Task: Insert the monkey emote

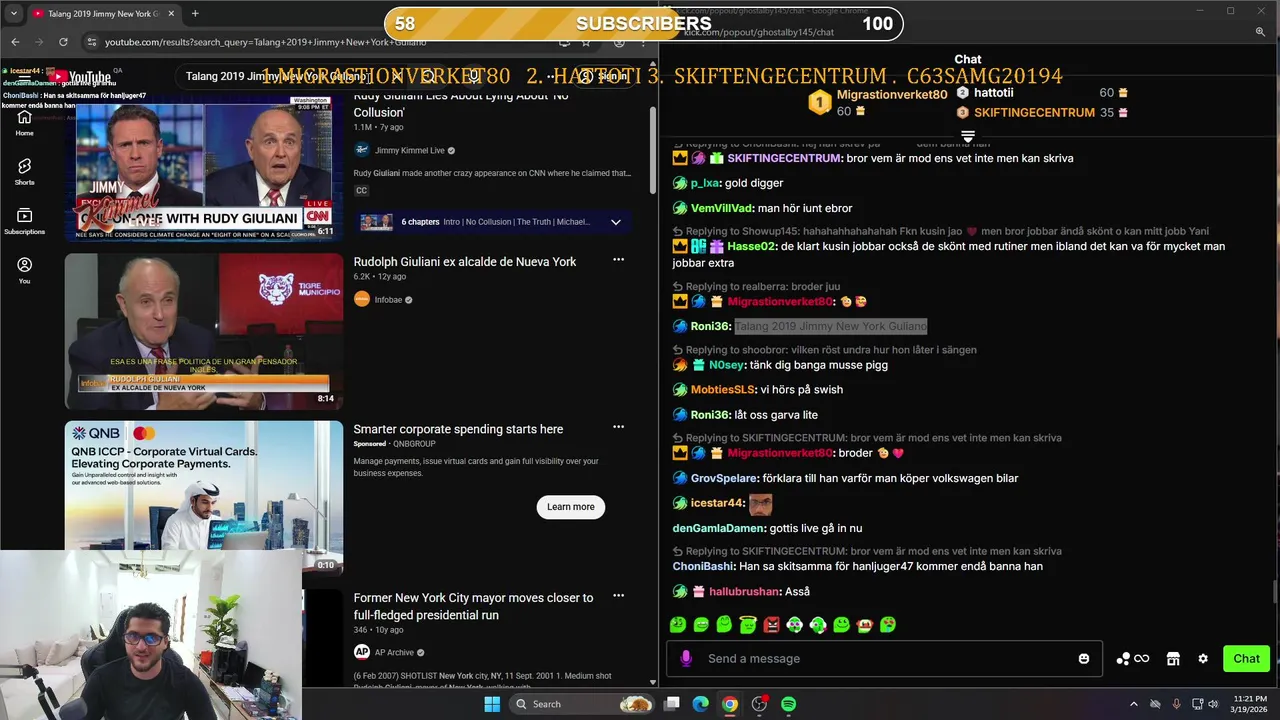Action: (x=864, y=625)
